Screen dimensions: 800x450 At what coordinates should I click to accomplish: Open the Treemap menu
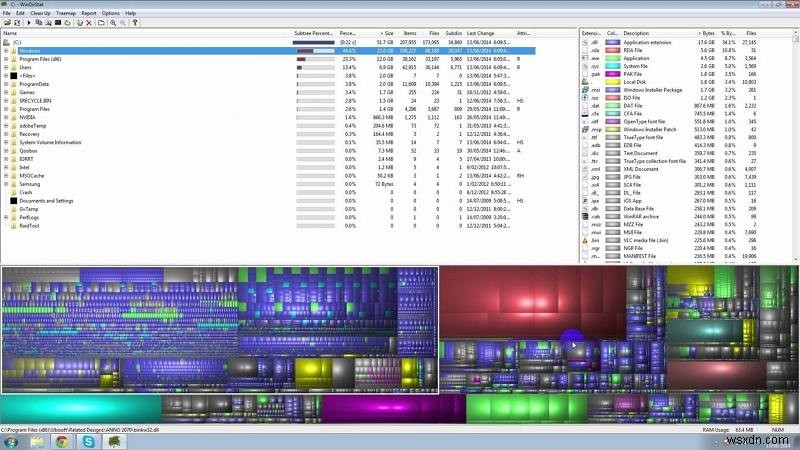66,13
